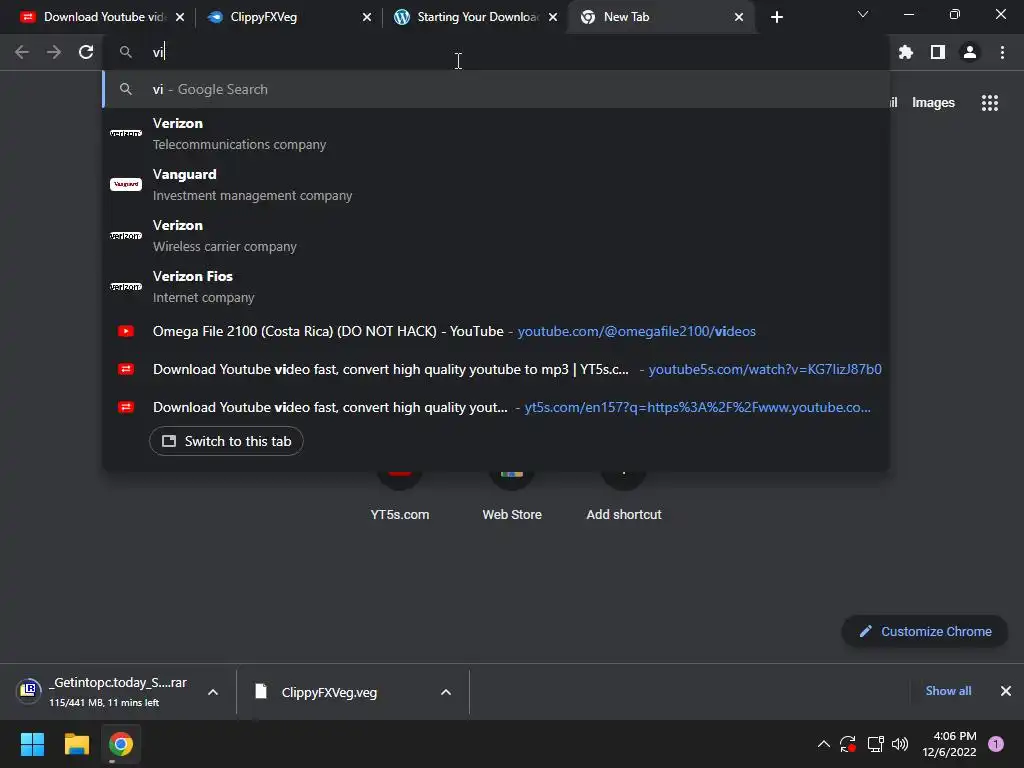1024x768 pixels.
Task: Click YouTube icon beside Omega File suggestion
Action: 126,331
